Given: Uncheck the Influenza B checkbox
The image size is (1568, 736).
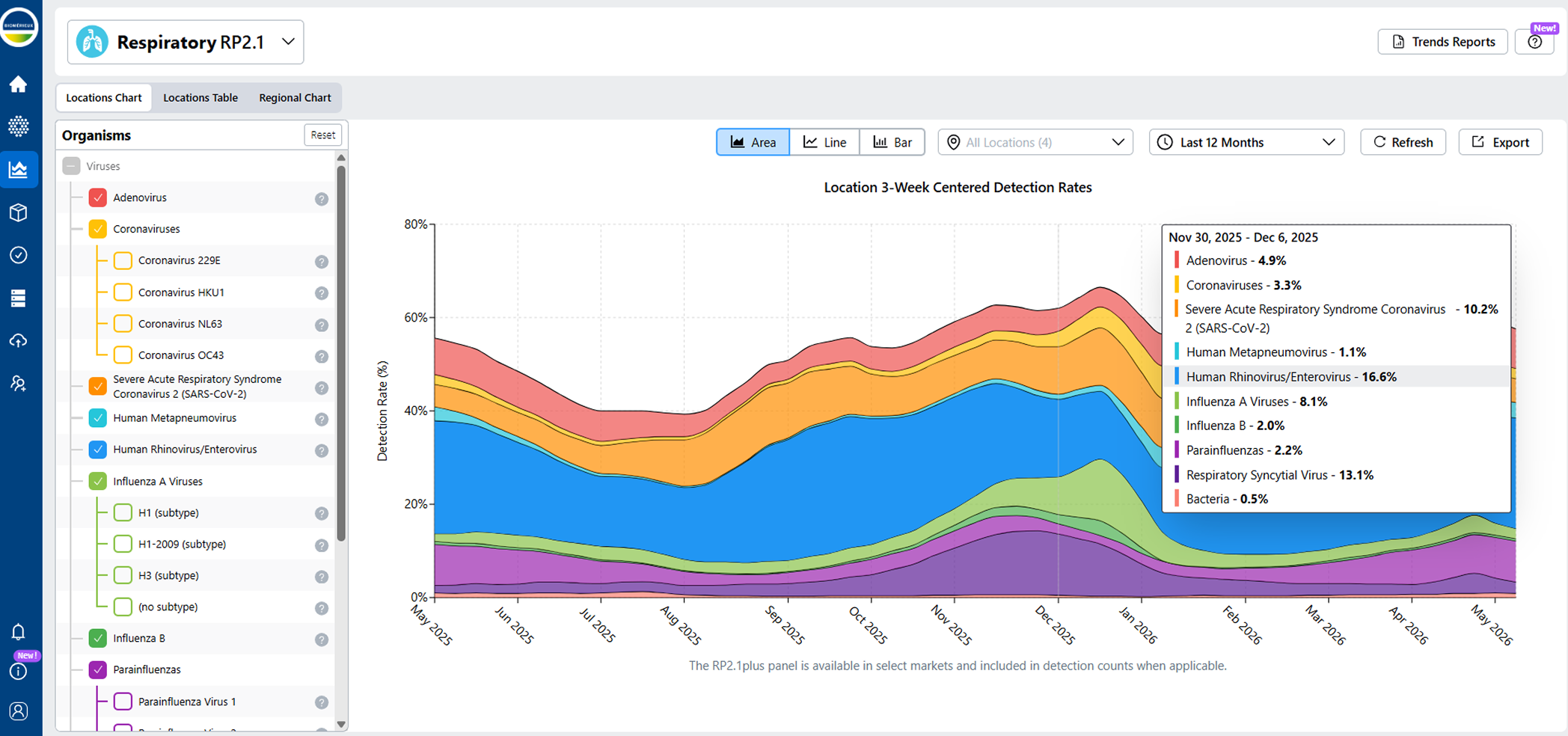Looking at the screenshot, I should (98, 638).
